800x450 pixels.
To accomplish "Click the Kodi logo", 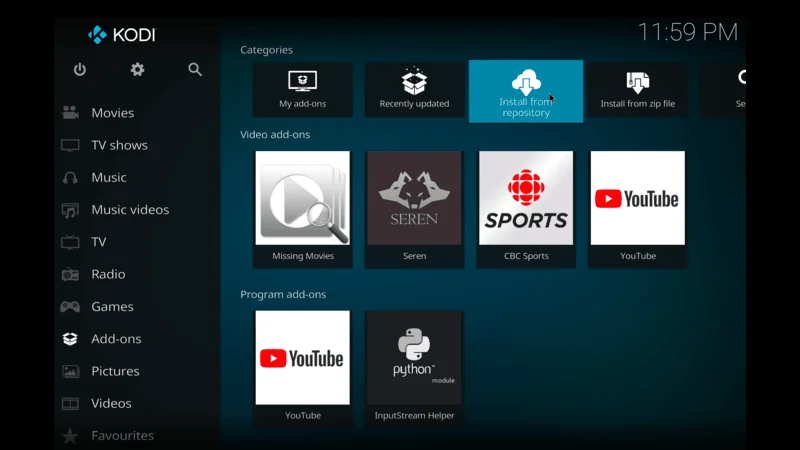I will (x=121, y=35).
